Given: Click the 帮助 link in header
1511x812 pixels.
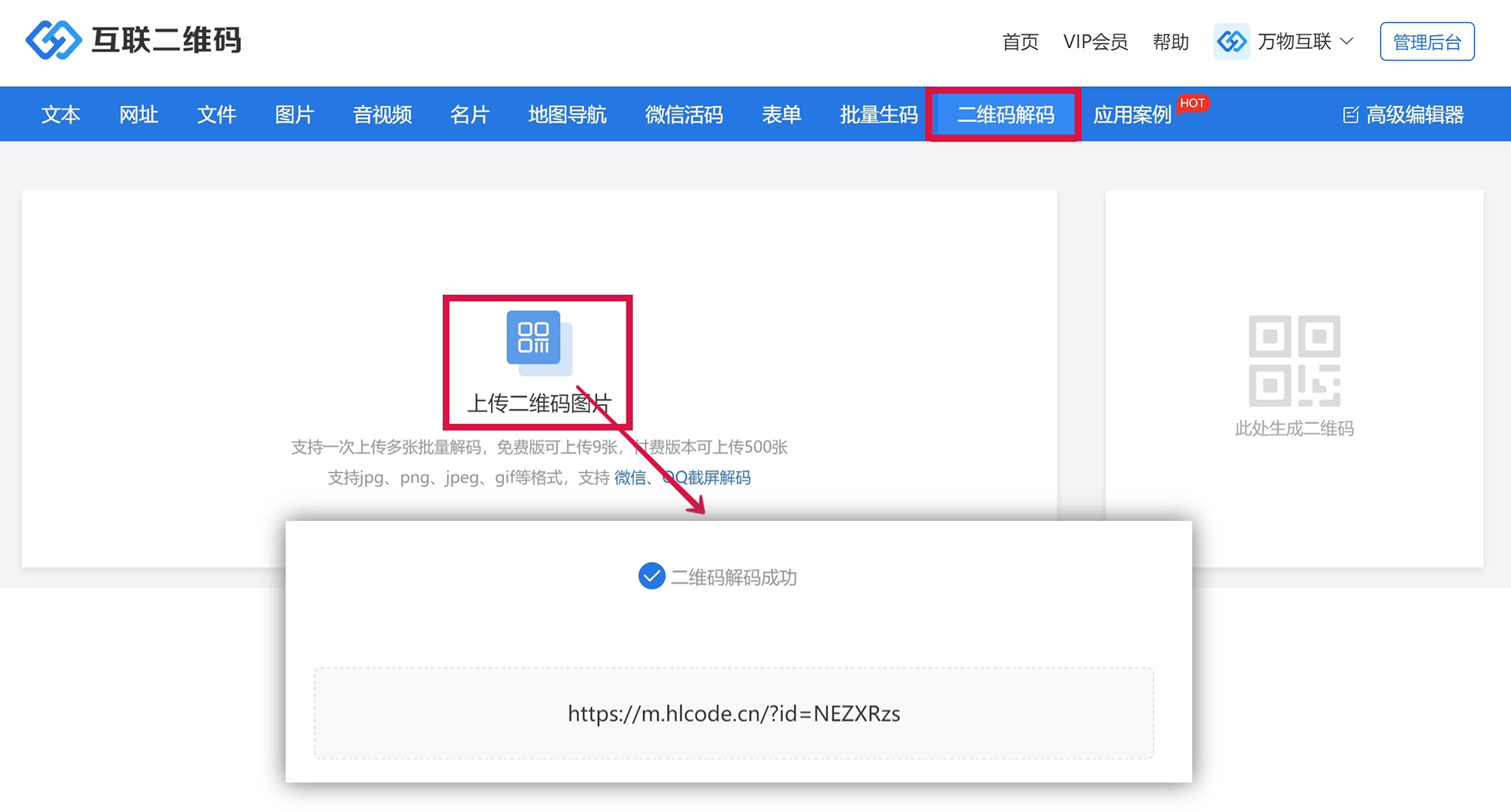Looking at the screenshot, I should (1170, 42).
